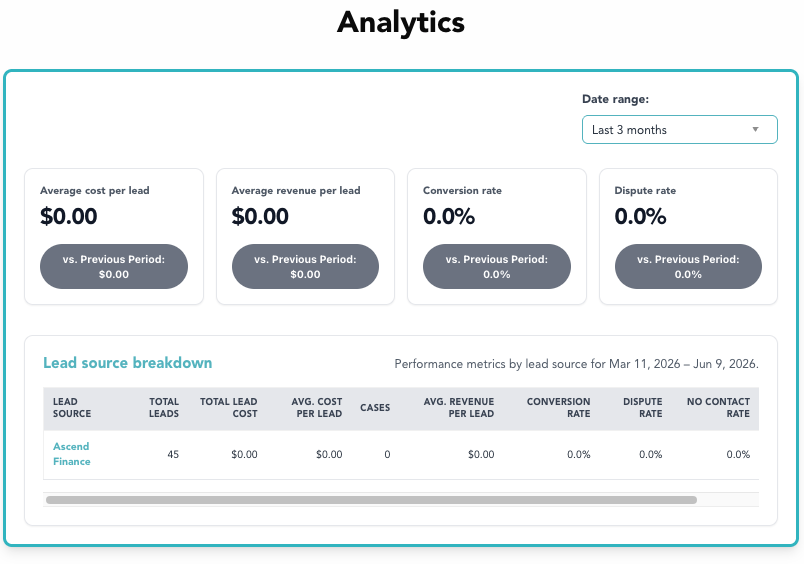The width and height of the screenshot is (804, 564).
Task: Sort by the Total Leads column header
Action: pyautogui.click(x=164, y=408)
